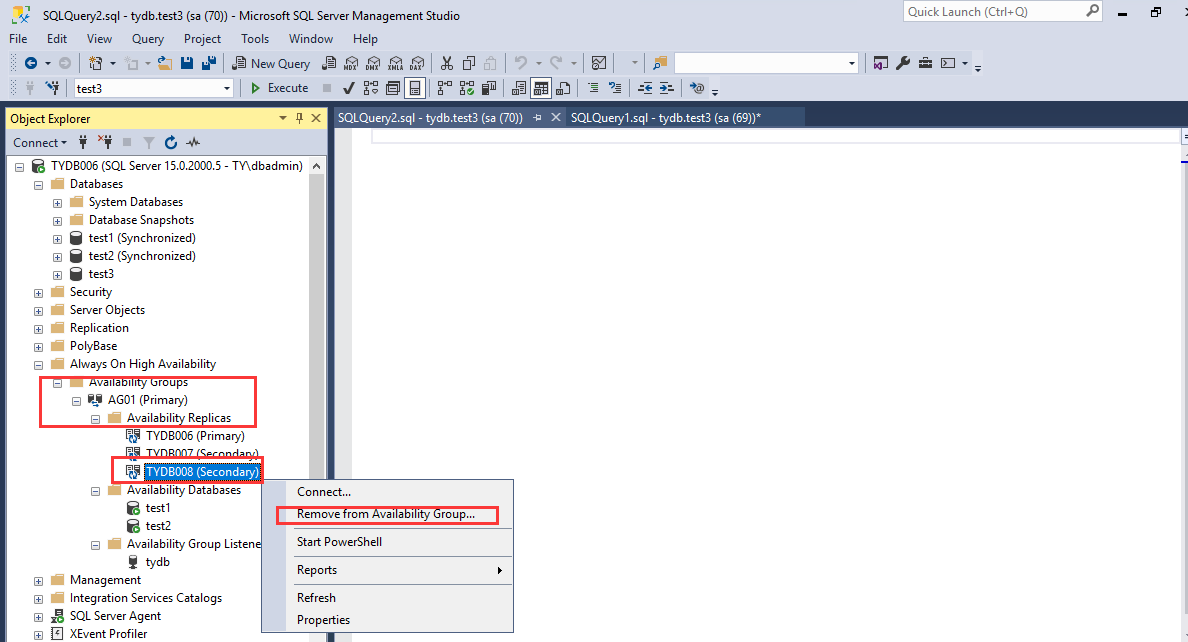Viewport: 1188px width, 642px height.
Task: Expand the Management folder
Action: (x=39, y=581)
